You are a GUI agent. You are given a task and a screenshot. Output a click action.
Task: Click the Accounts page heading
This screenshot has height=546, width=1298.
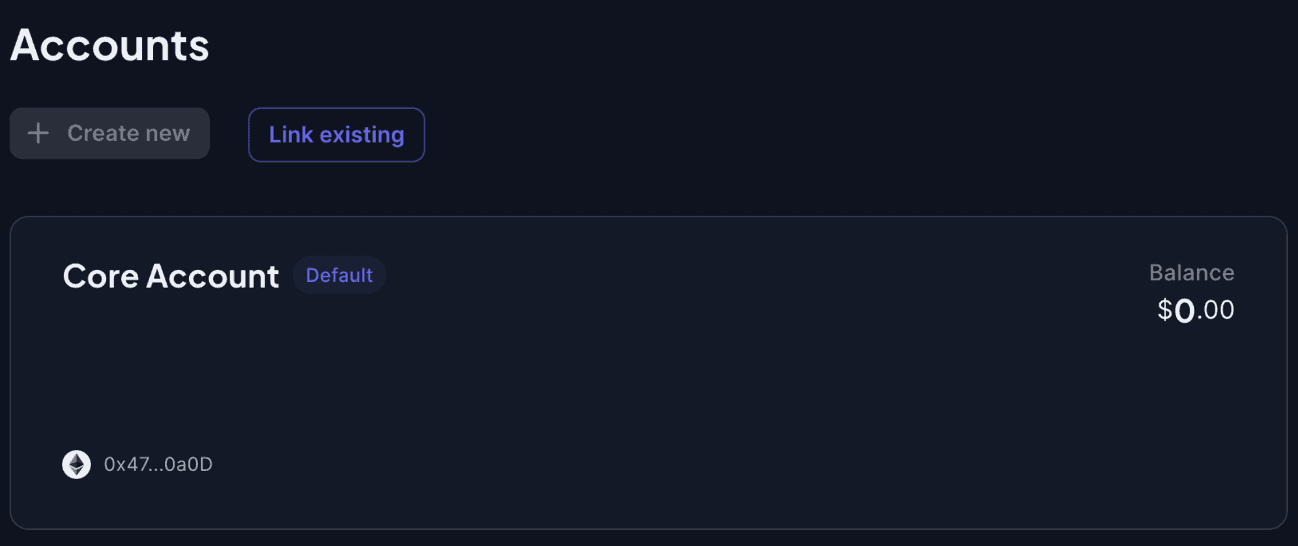point(110,45)
